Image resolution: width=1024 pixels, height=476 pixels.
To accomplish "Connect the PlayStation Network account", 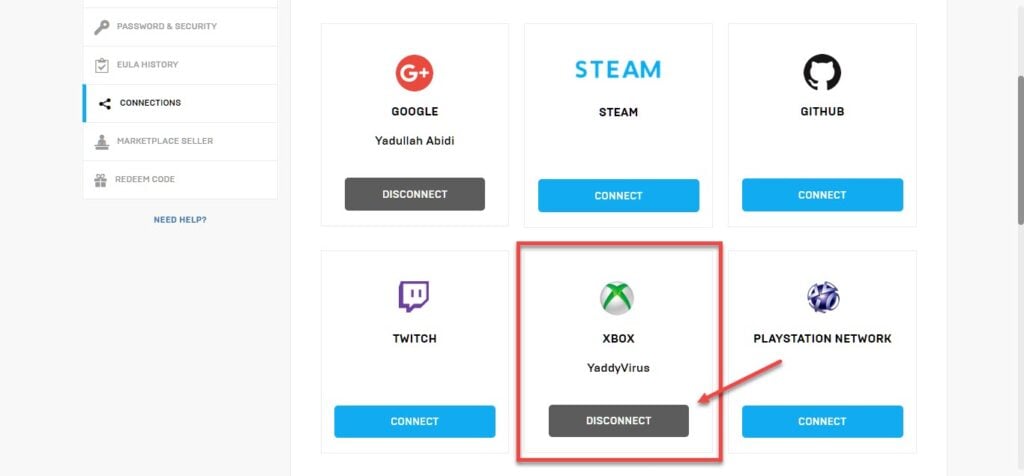I will click(822, 421).
